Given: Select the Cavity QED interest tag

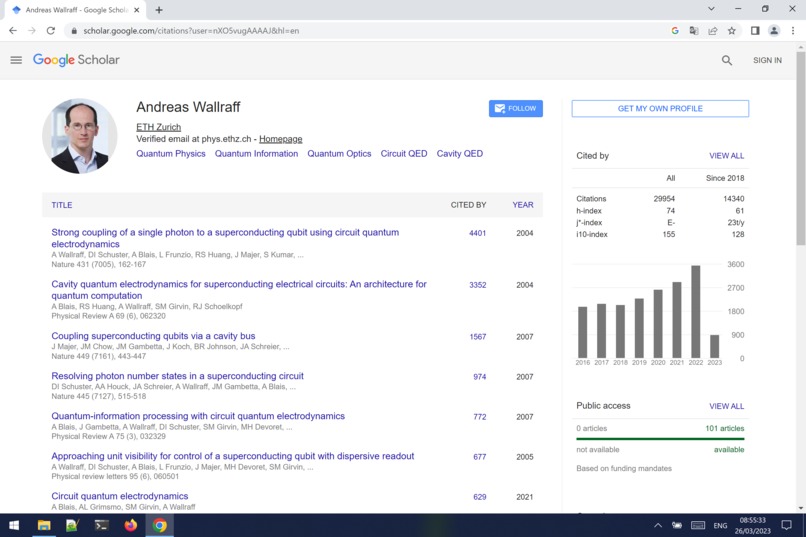Looking at the screenshot, I should pos(460,154).
